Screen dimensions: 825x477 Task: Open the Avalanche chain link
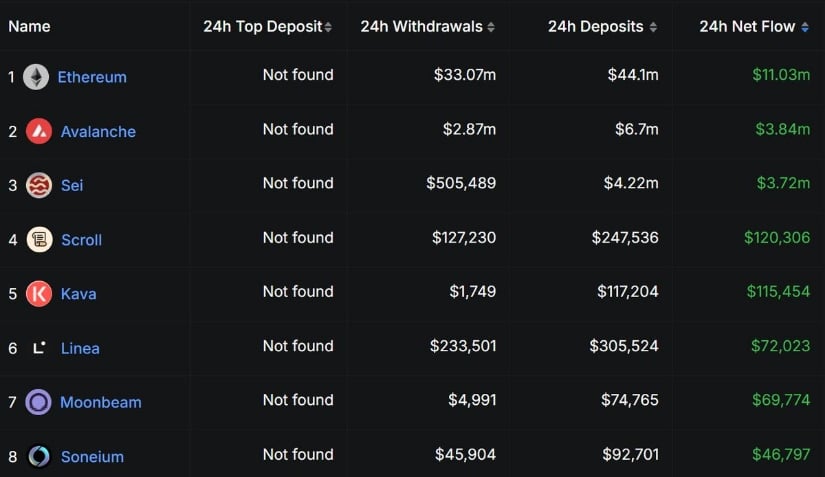(98, 131)
